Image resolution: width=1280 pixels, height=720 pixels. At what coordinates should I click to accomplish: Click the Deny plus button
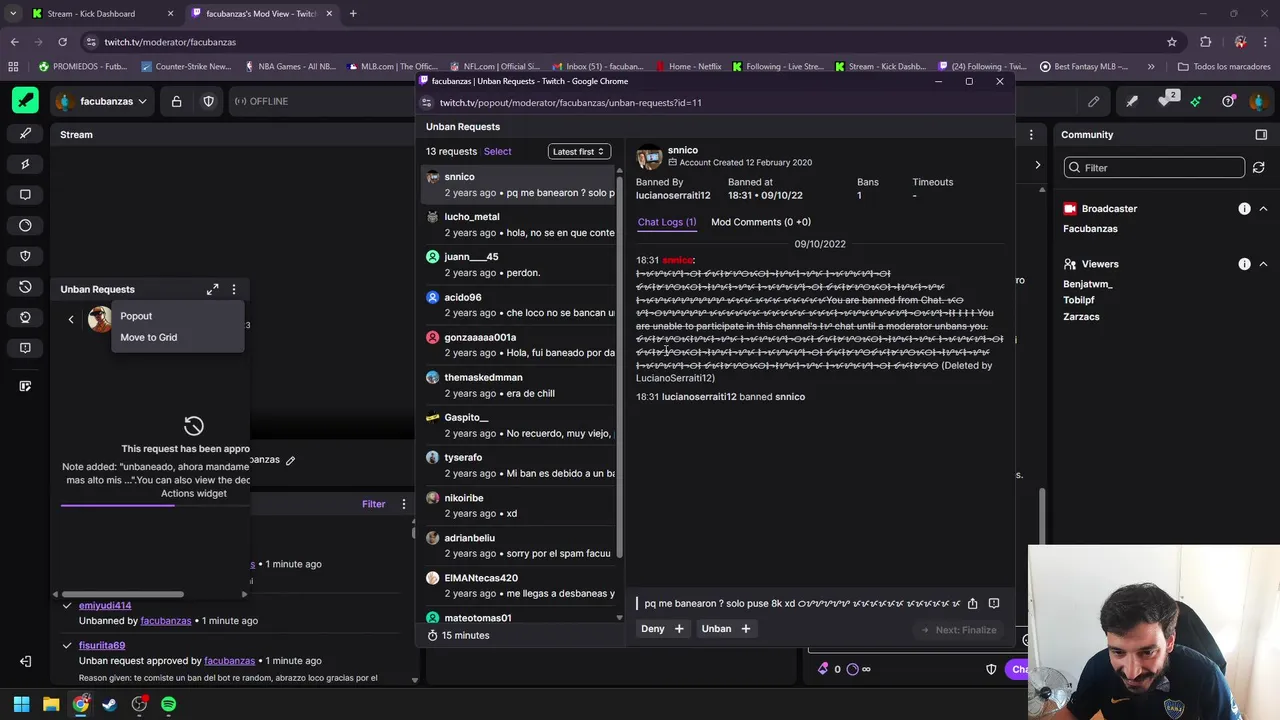pyautogui.click(x=662, y=629)
